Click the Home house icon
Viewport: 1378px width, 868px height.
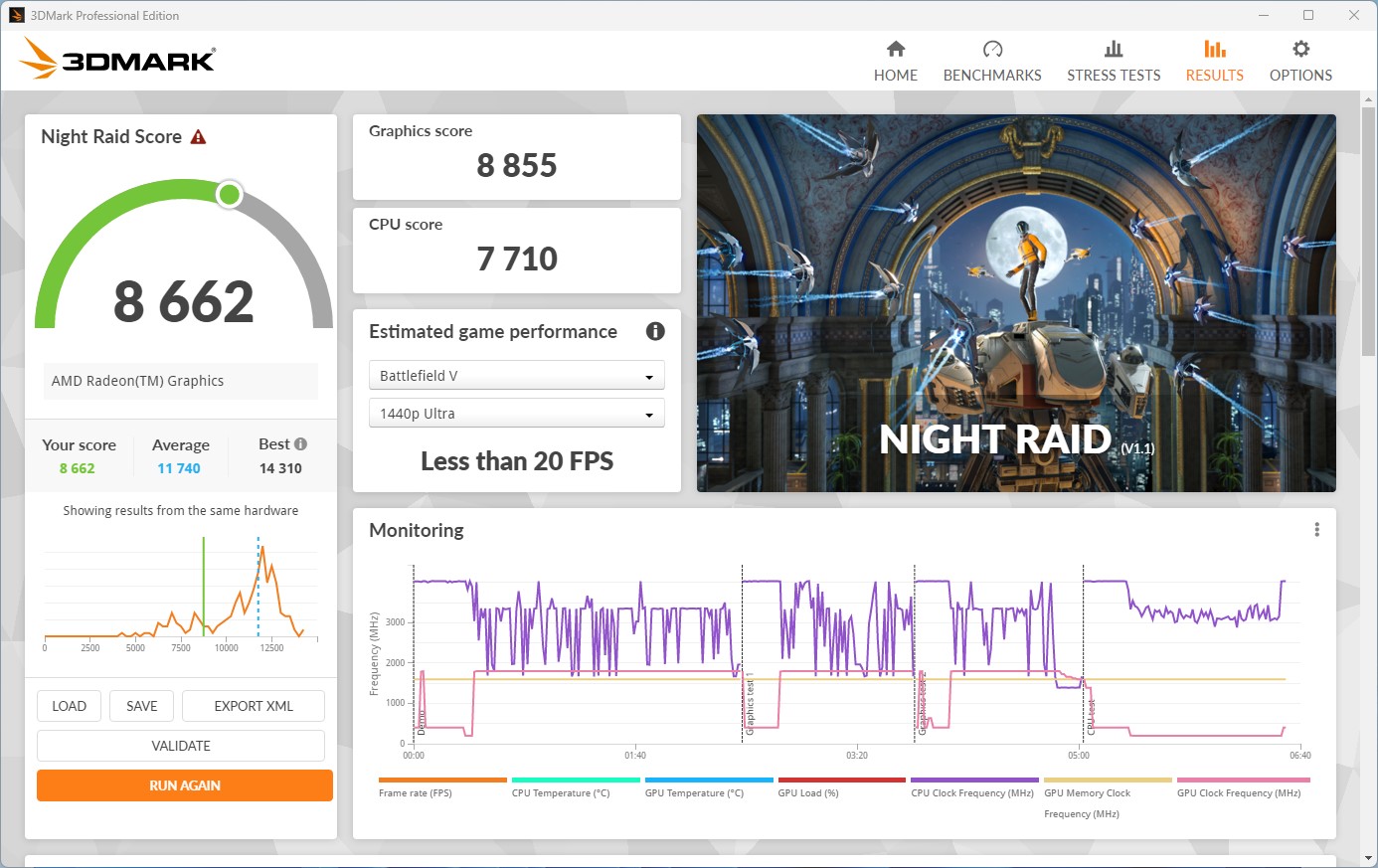click(896, 49)
